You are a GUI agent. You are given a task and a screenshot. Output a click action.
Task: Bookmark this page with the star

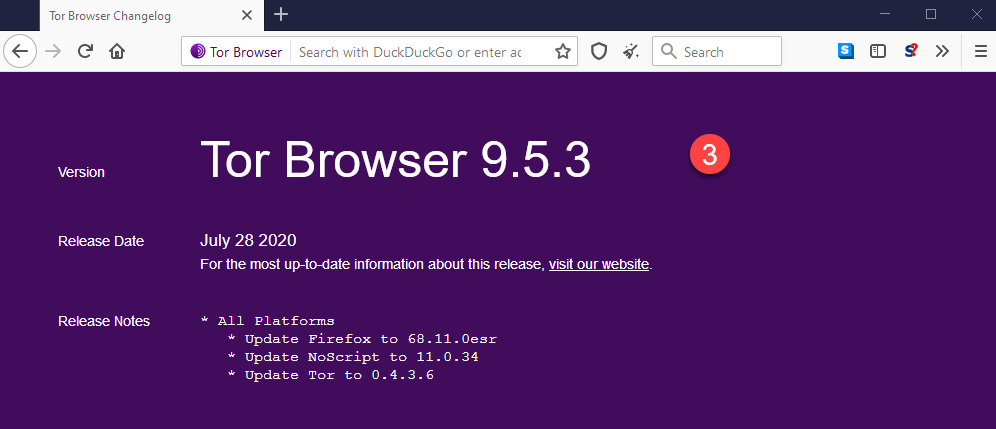click(x=563, y=52)
